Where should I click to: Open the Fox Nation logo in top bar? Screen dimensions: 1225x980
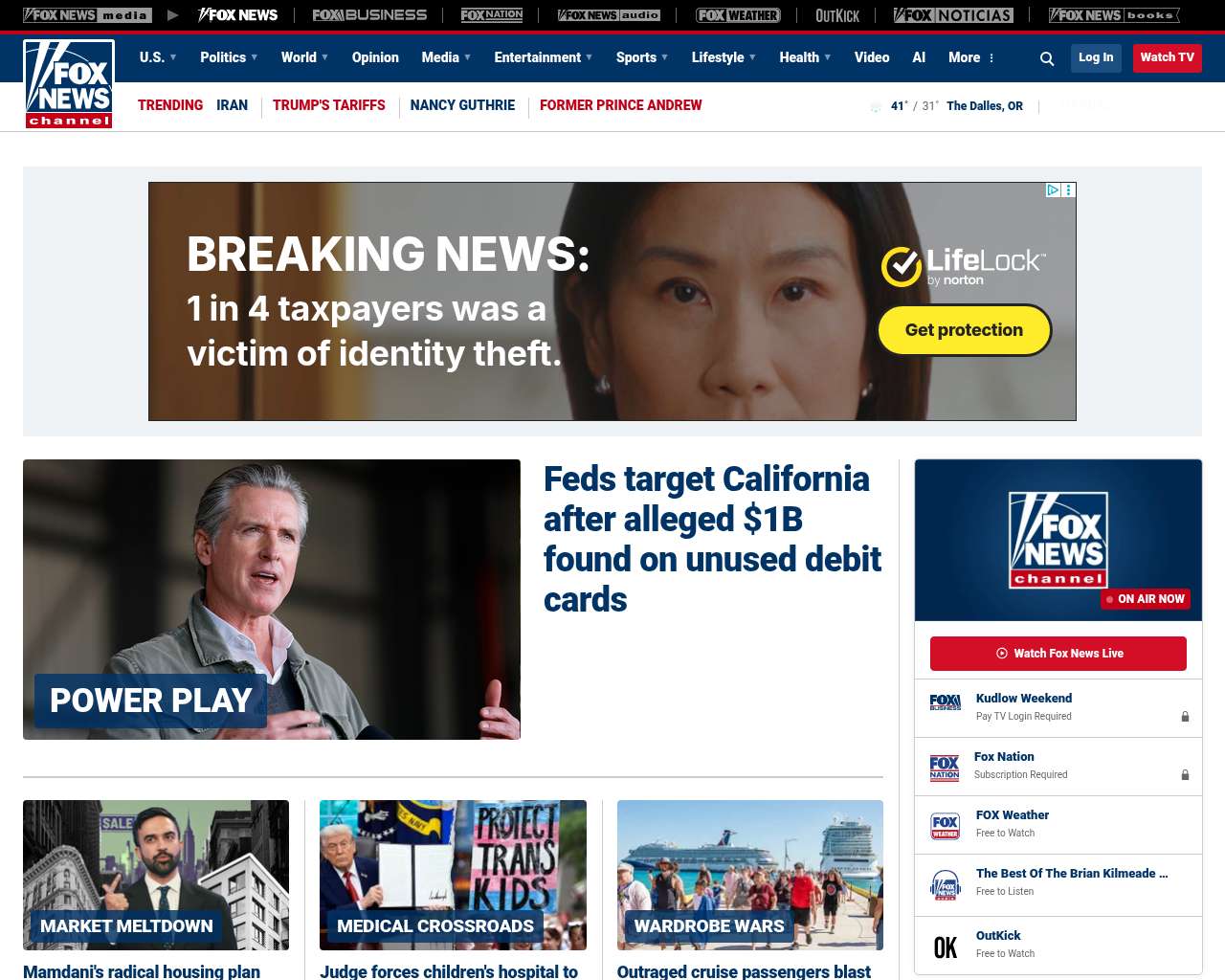coord(492,15)
